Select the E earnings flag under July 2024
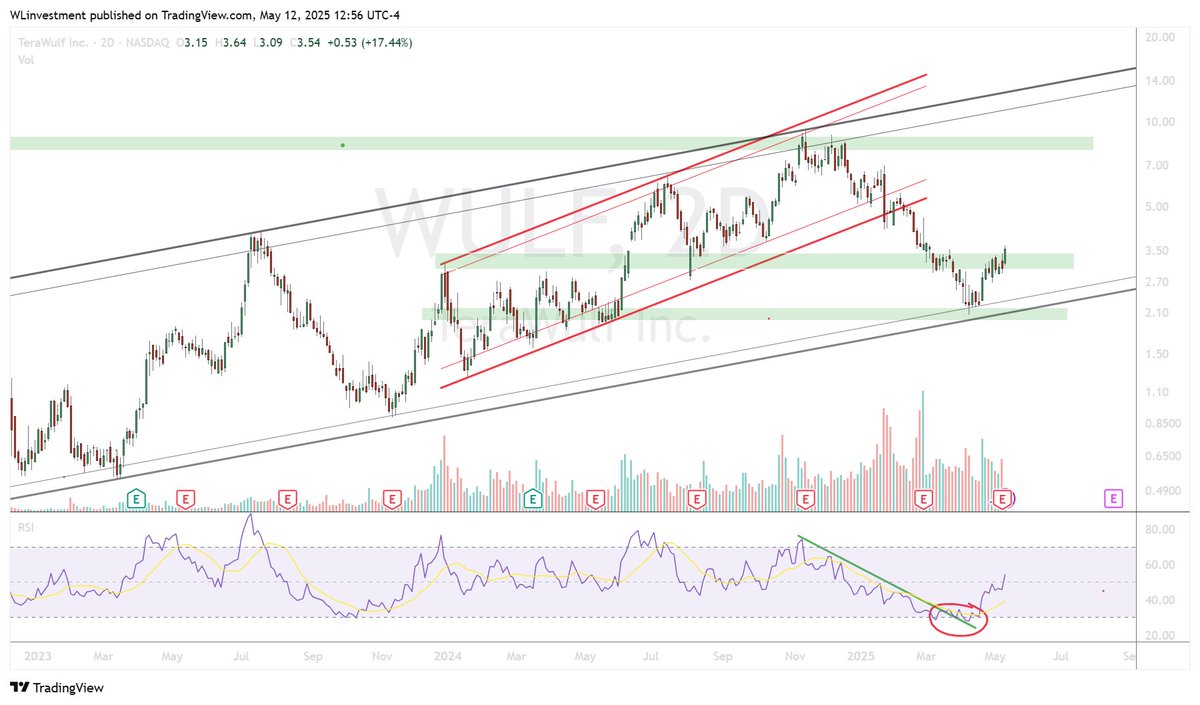This screenshot has width=1200, height=705. [x=695, y=497]
